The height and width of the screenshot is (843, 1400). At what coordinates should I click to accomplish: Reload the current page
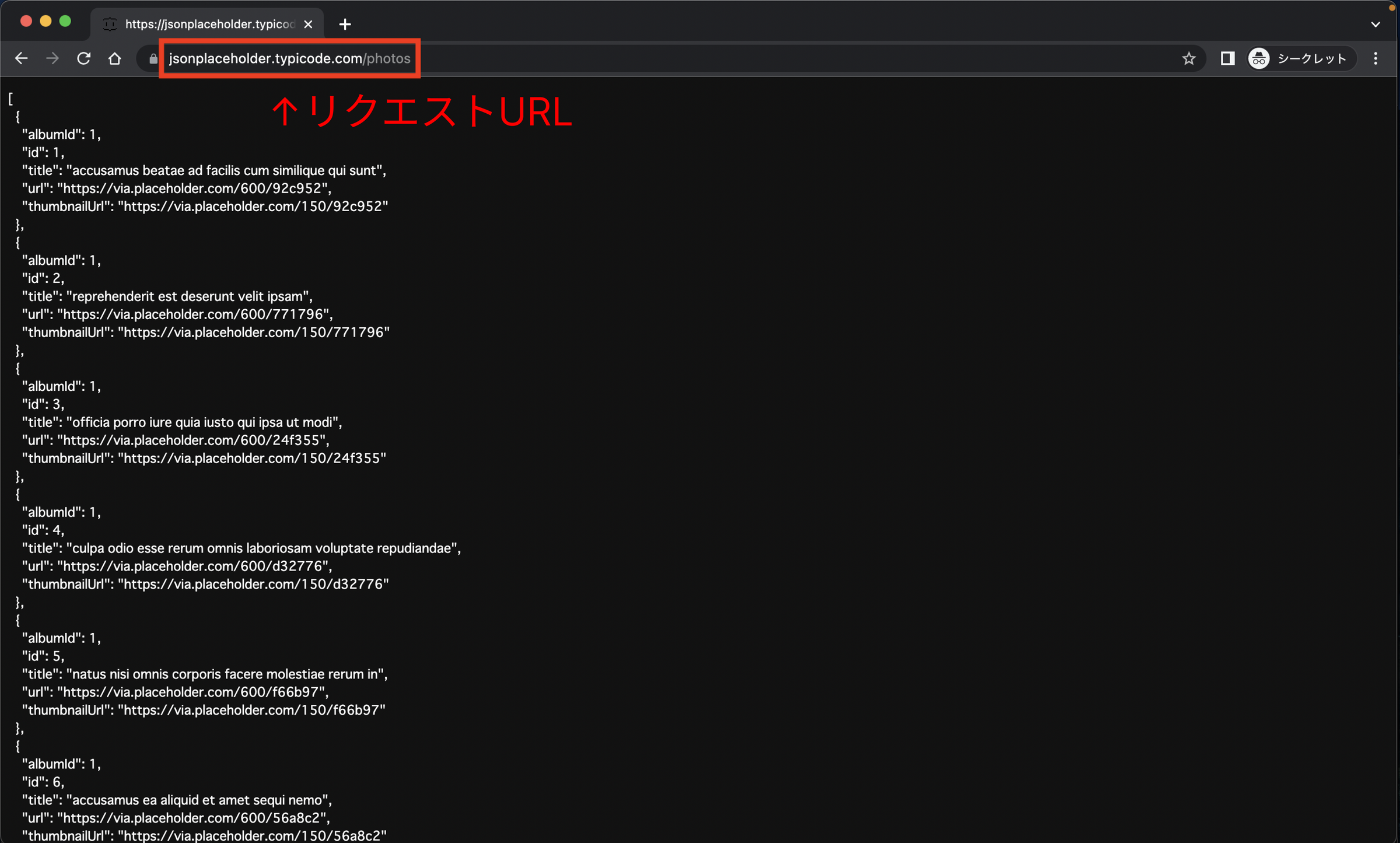tap(83, 58)
